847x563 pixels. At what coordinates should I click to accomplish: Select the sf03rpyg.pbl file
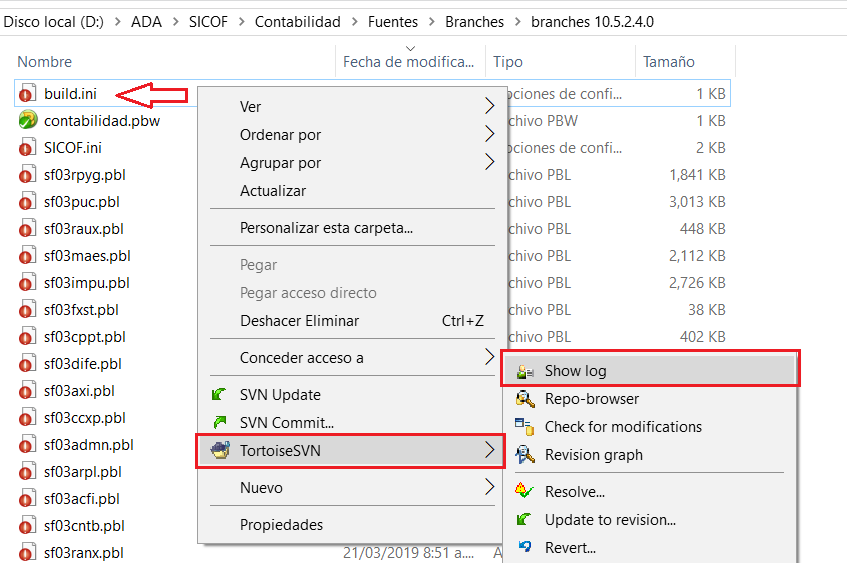(x=84, y=175)
